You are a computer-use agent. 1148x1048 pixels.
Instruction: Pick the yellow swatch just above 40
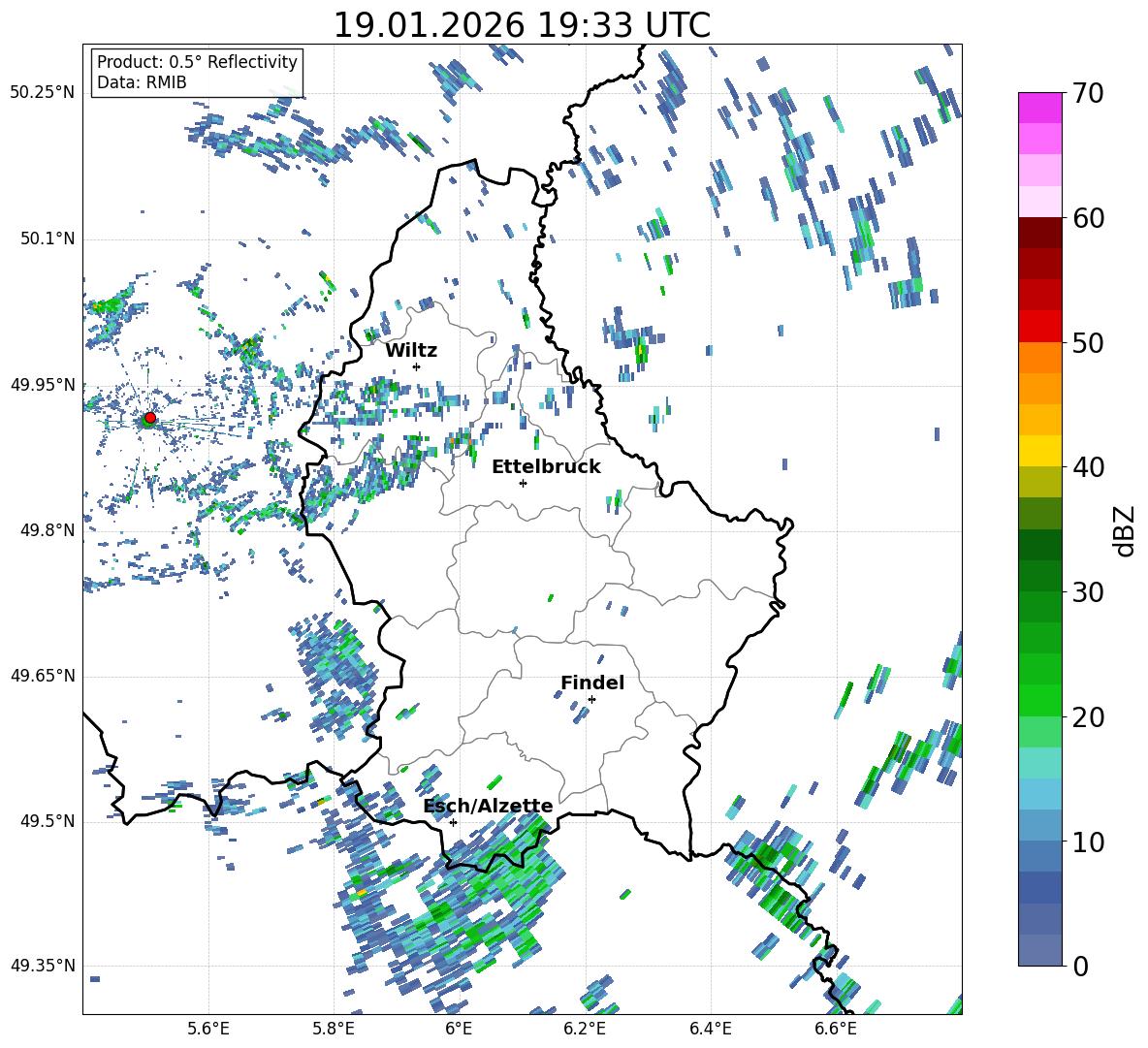pyautogui.click(x=1040, y=451)
